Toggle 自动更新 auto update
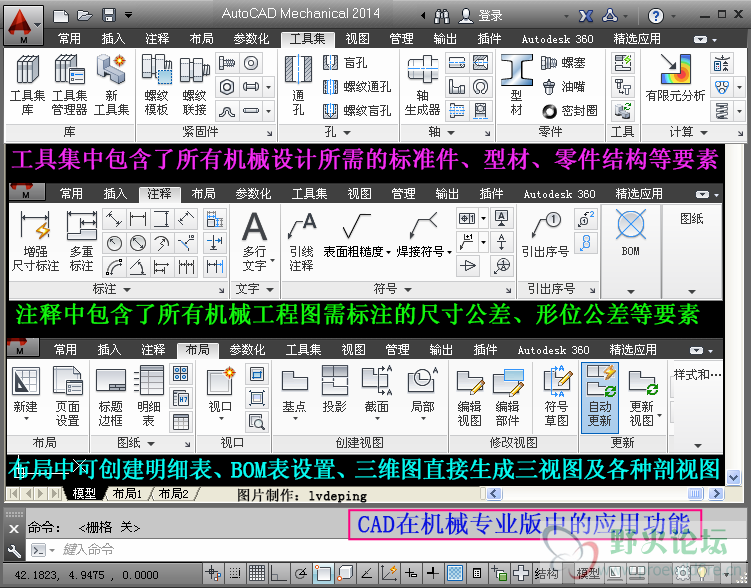751x588 pixels. [600, 397]
